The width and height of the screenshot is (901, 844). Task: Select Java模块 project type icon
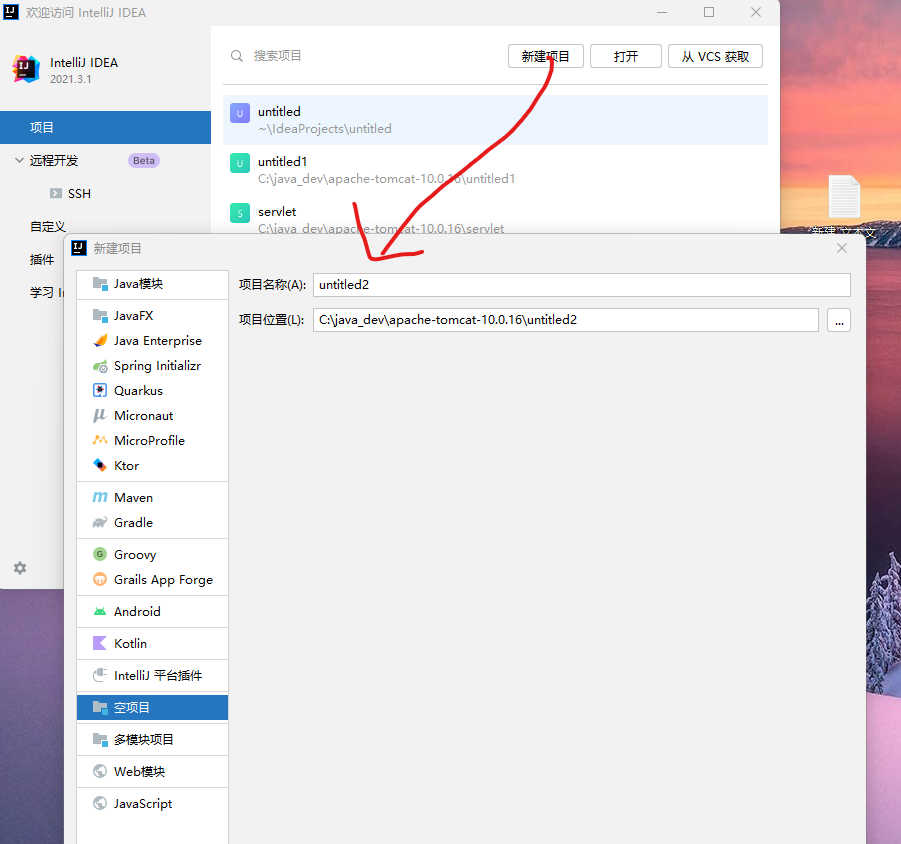100,284
